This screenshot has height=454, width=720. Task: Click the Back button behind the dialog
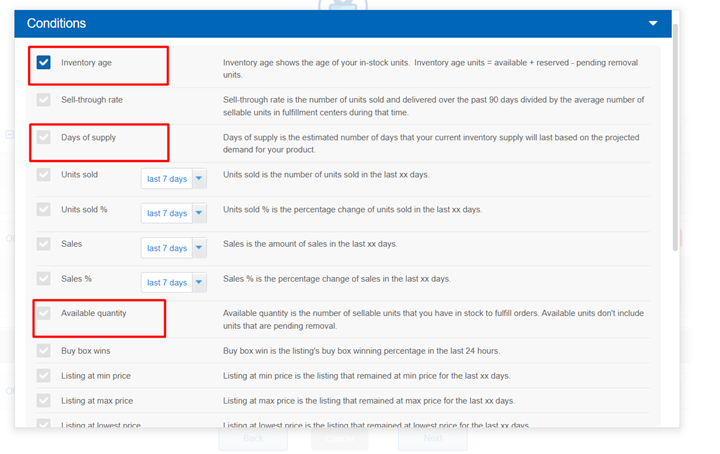[x=253, y=438]
